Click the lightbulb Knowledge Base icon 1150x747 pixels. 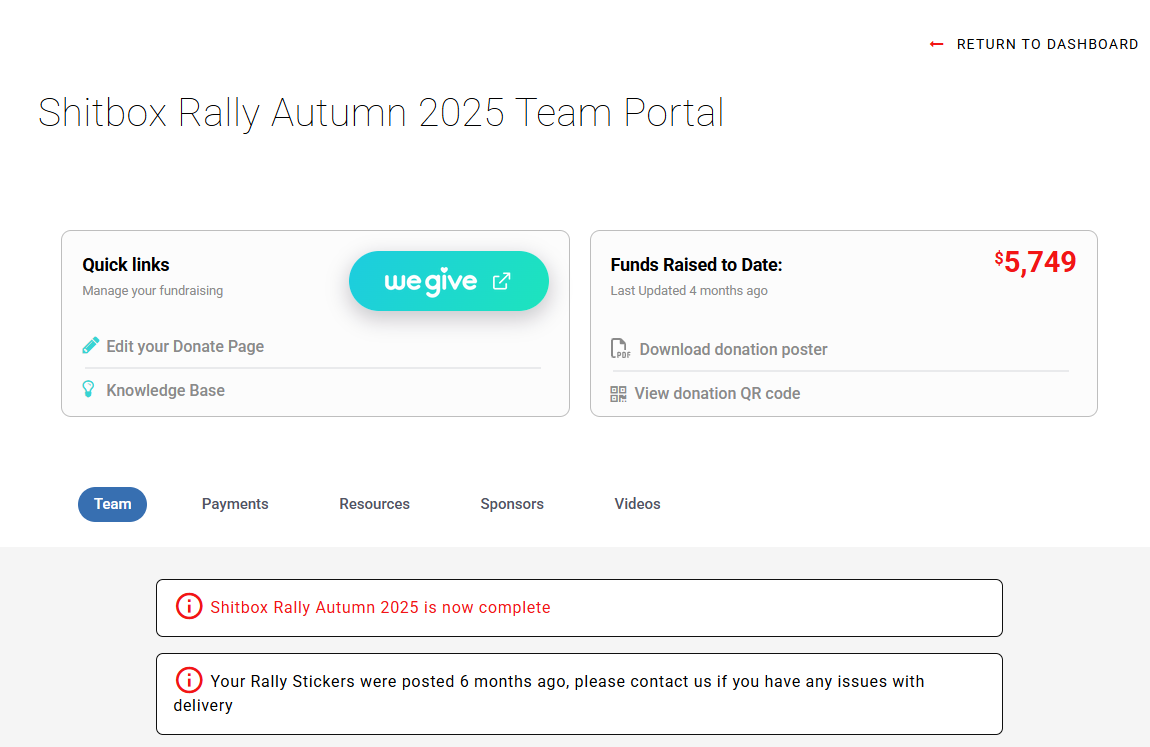point(89,390)
